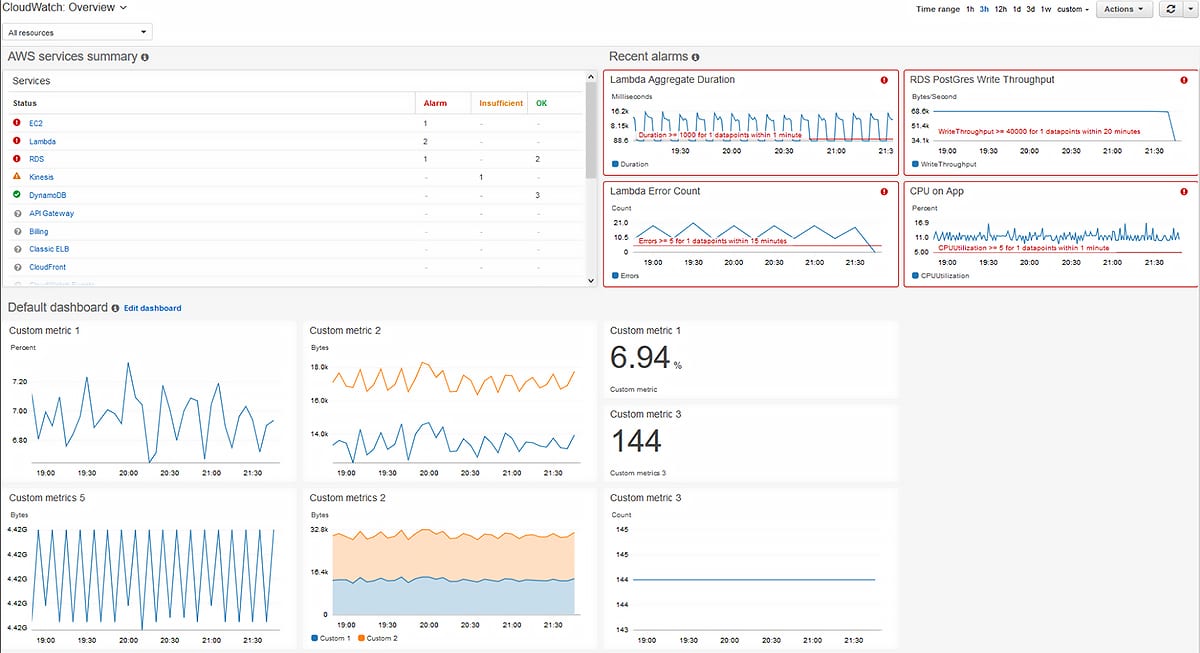Open the All resources filter dropdown

[x=78, y=33]
